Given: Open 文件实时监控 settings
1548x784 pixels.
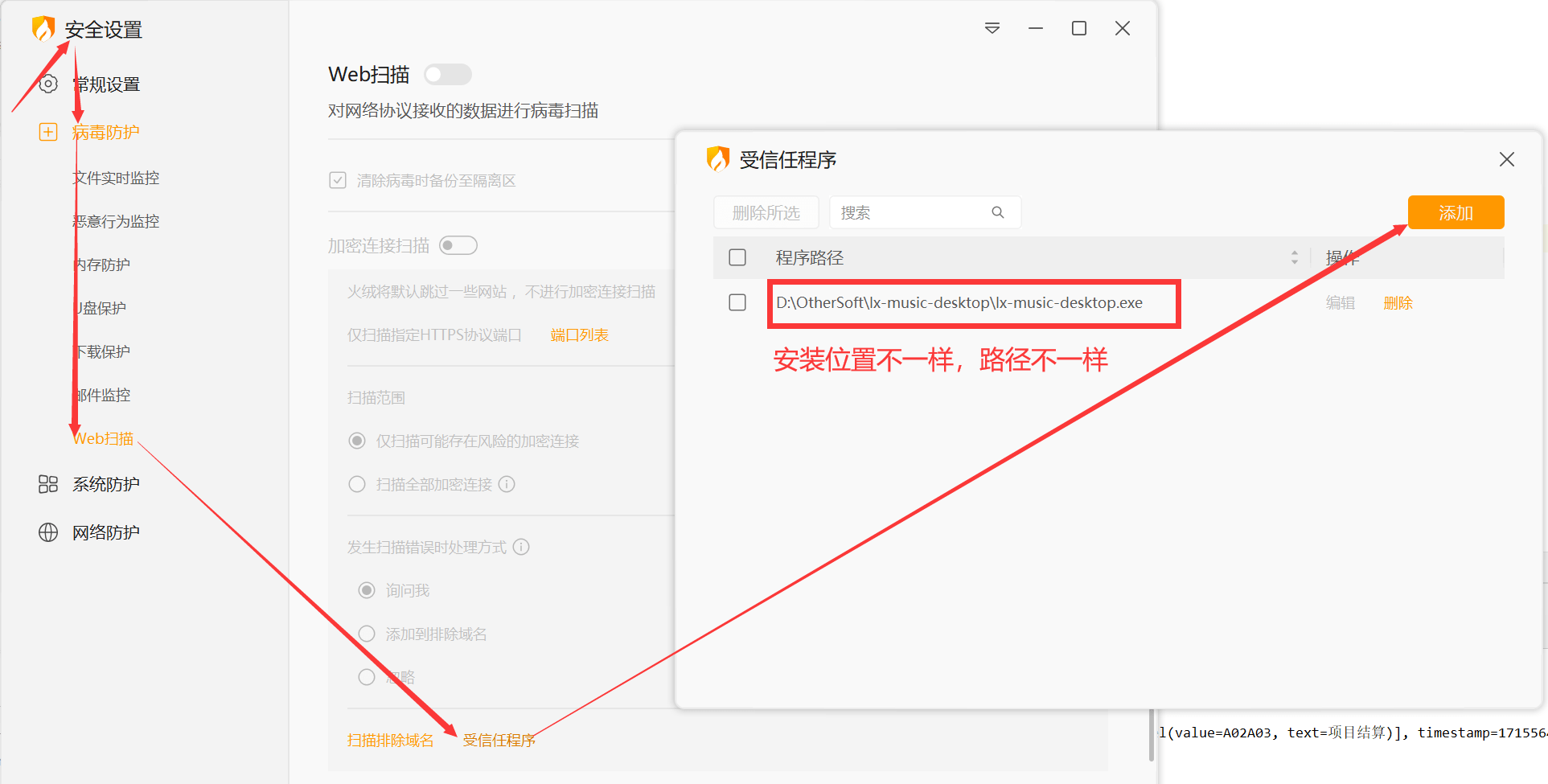Looking at the screenshot, I should 116,177.
